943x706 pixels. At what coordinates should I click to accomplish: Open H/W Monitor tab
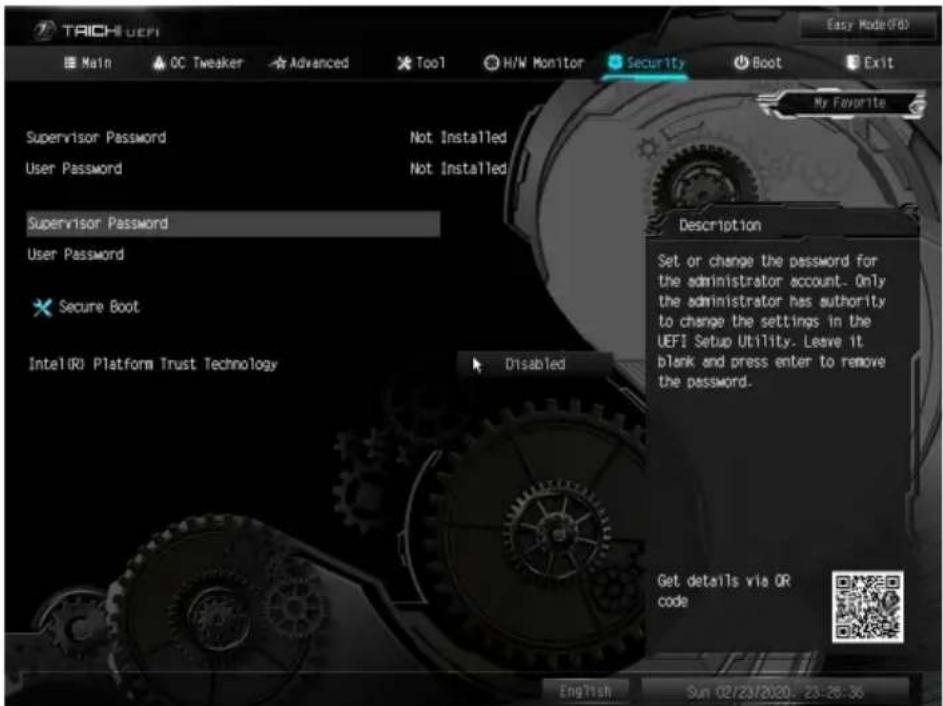533,63
